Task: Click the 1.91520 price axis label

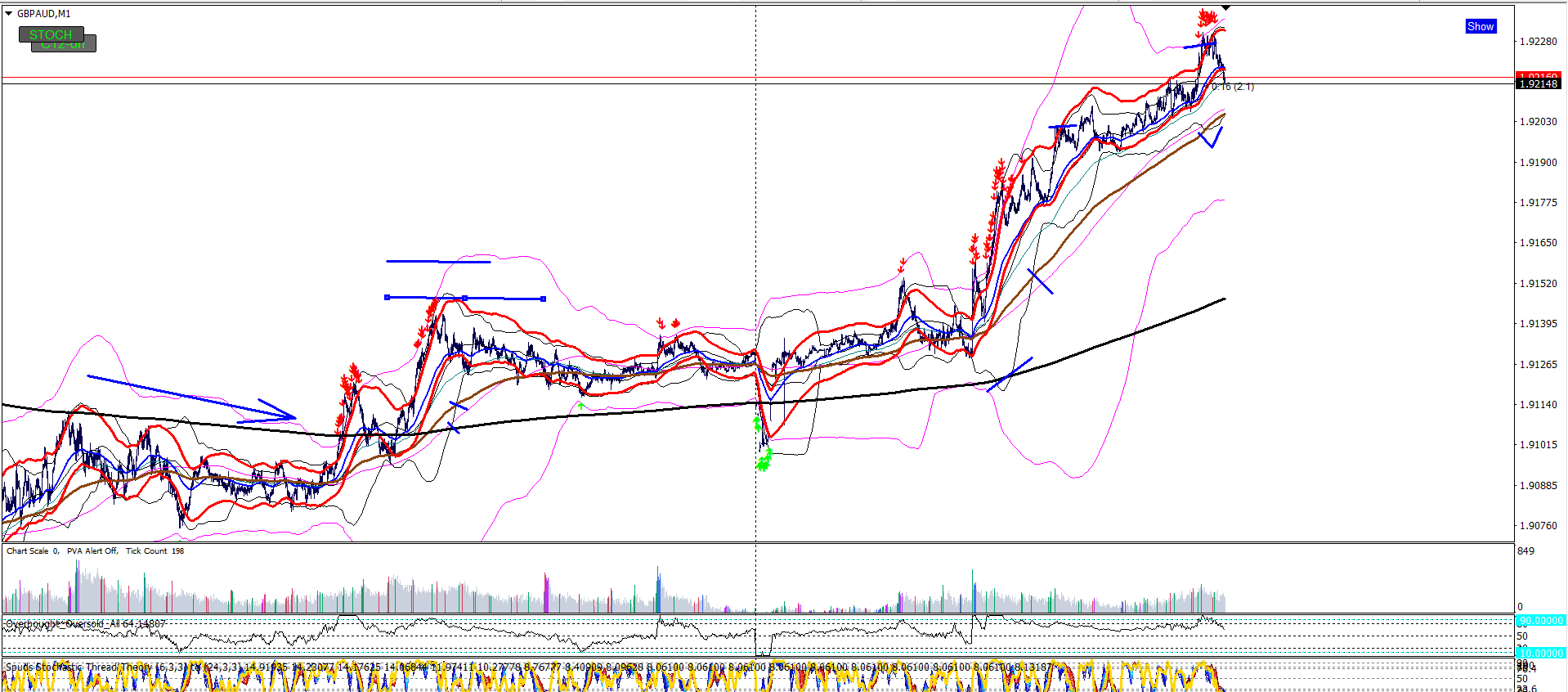Action: (x=1538, y=284)
